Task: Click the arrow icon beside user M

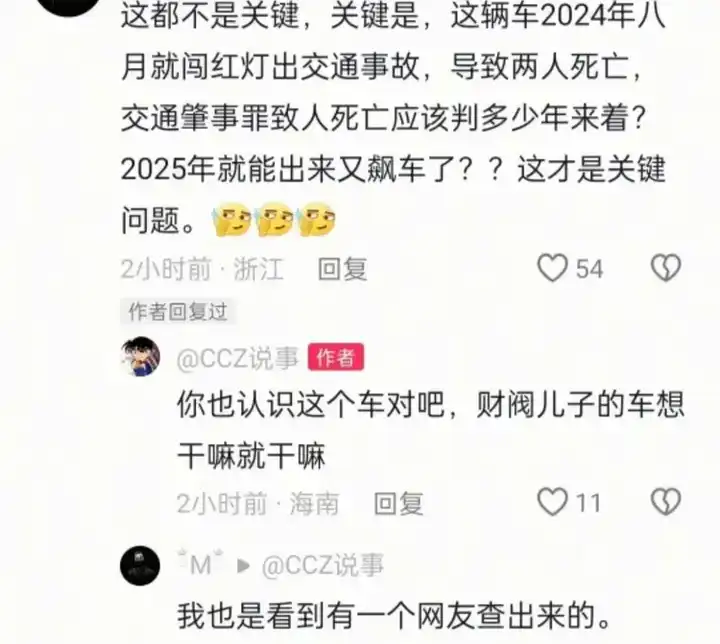Action: (243, 566)
